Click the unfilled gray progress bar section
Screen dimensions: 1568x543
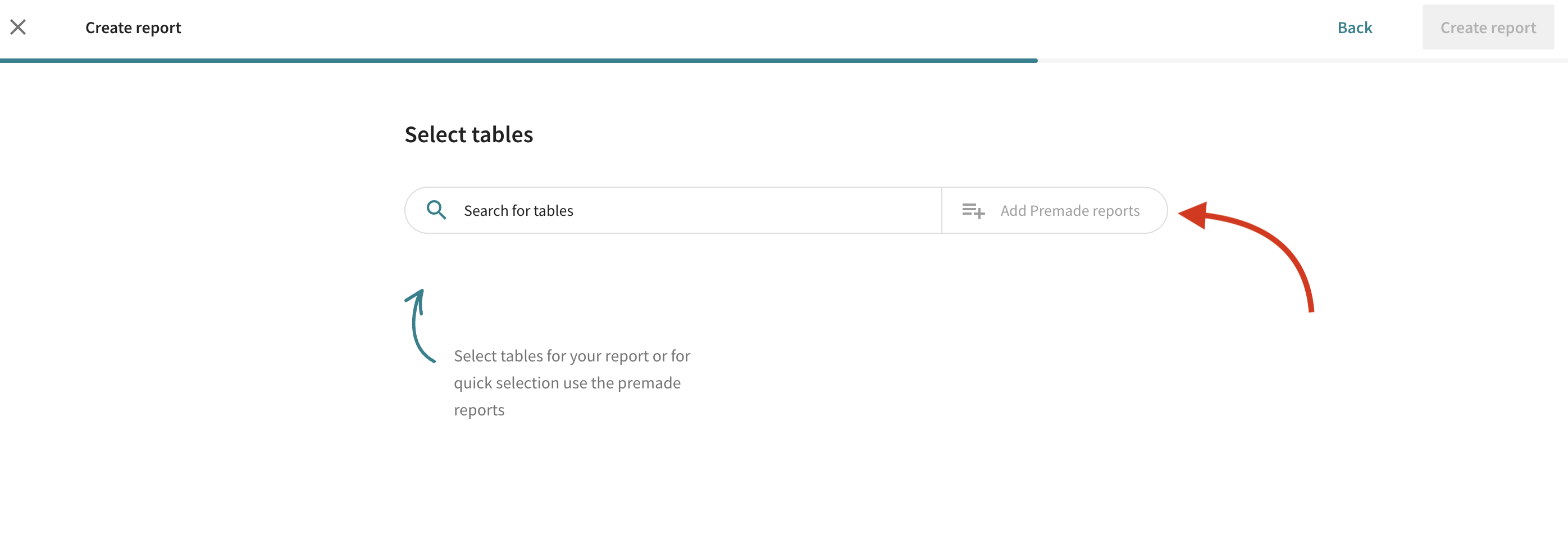[x=1302, y=60]
